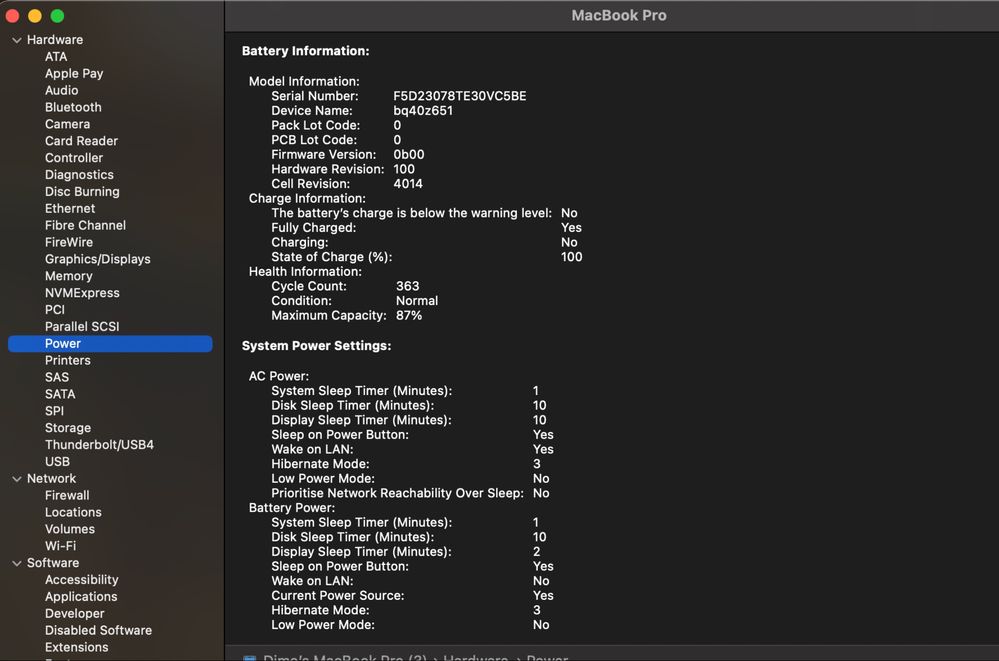Click the Network section label
999x661 pixels.
coord(52,479)
